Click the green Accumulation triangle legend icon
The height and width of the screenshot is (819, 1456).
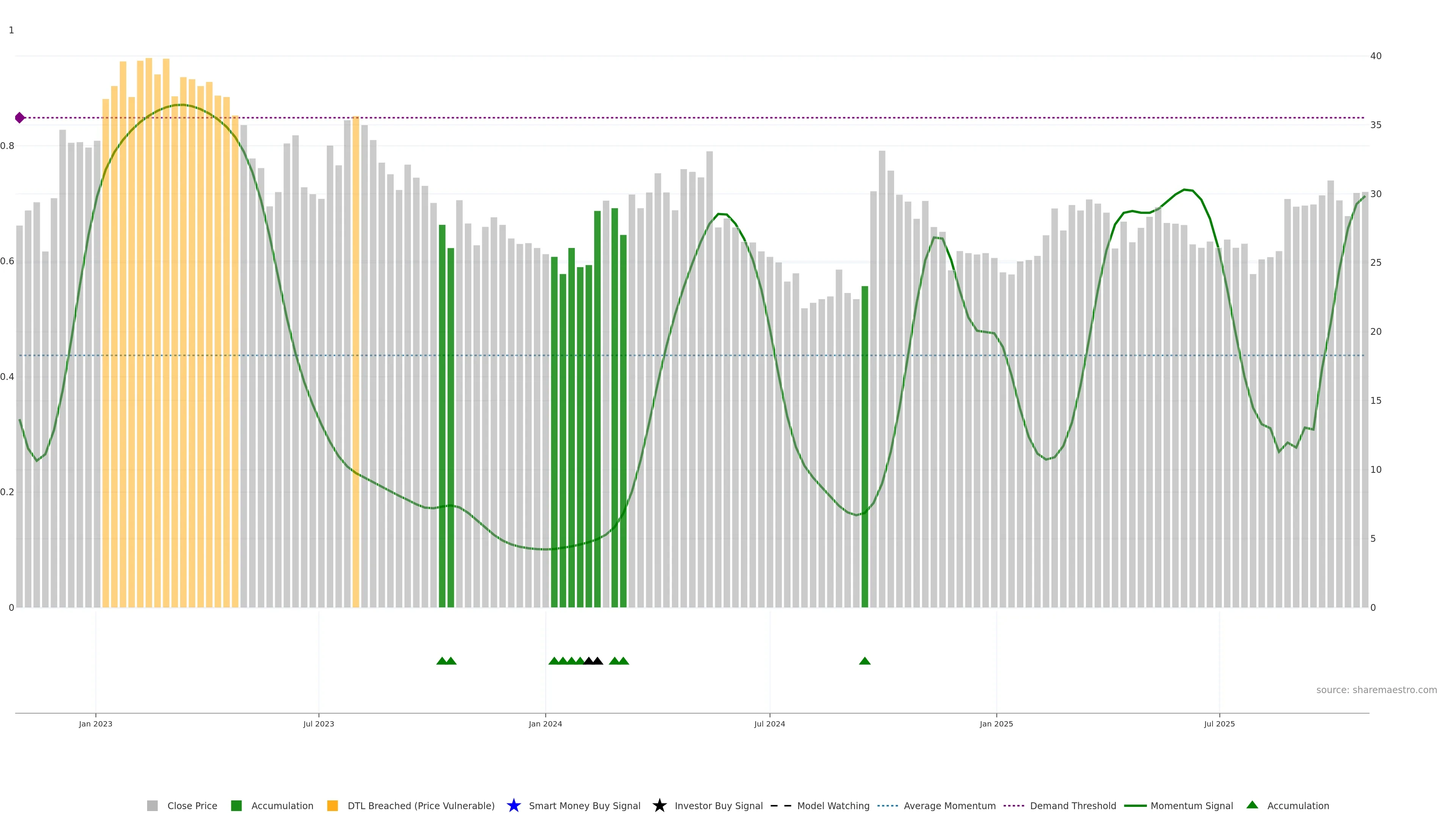tap(1252, 805)
